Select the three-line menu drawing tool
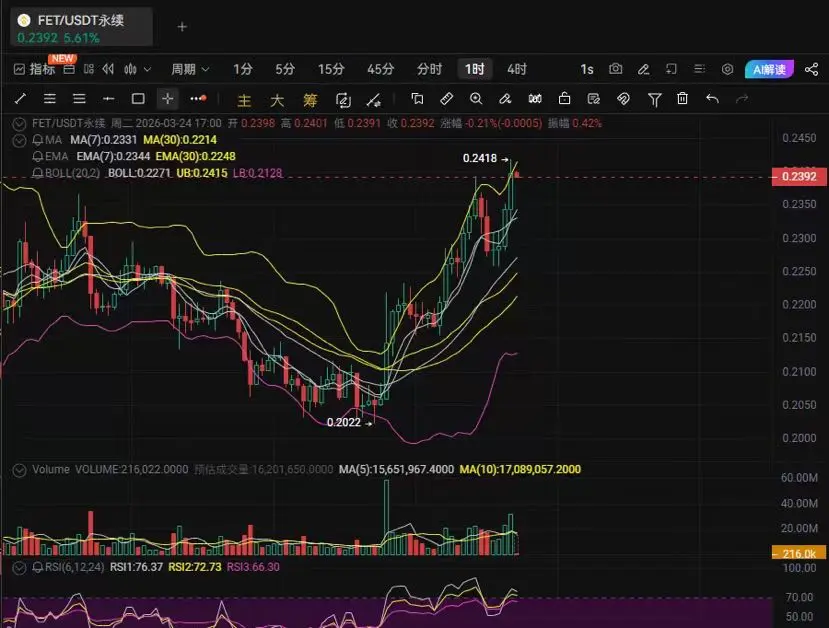 pyautogui.click(x=79, y=98)
